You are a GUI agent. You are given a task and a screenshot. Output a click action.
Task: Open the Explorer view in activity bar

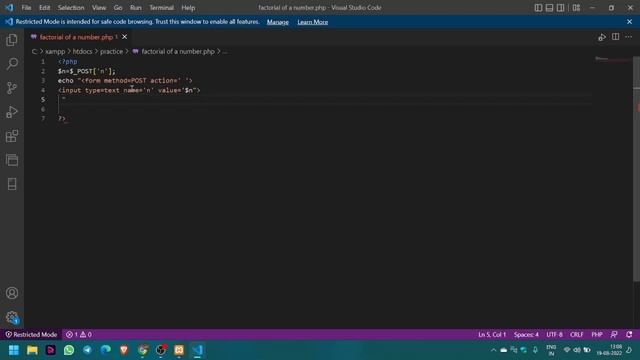(x=12, y=40)
